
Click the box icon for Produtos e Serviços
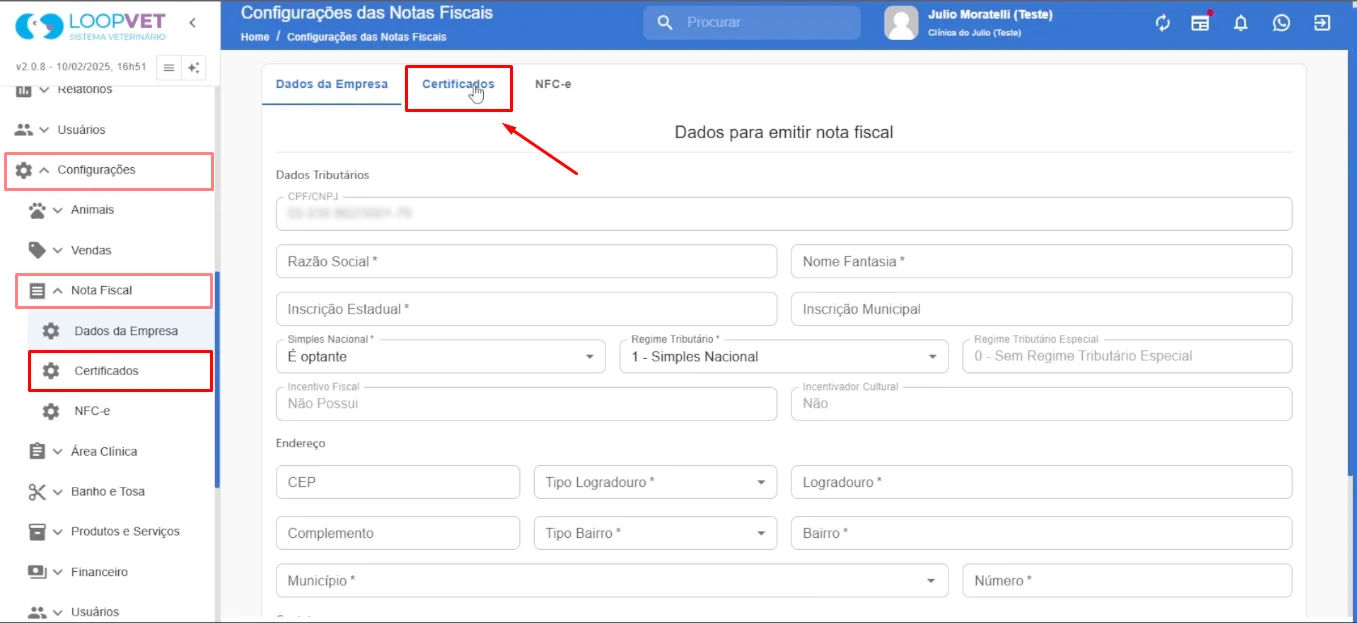click(x=37, y=532)
